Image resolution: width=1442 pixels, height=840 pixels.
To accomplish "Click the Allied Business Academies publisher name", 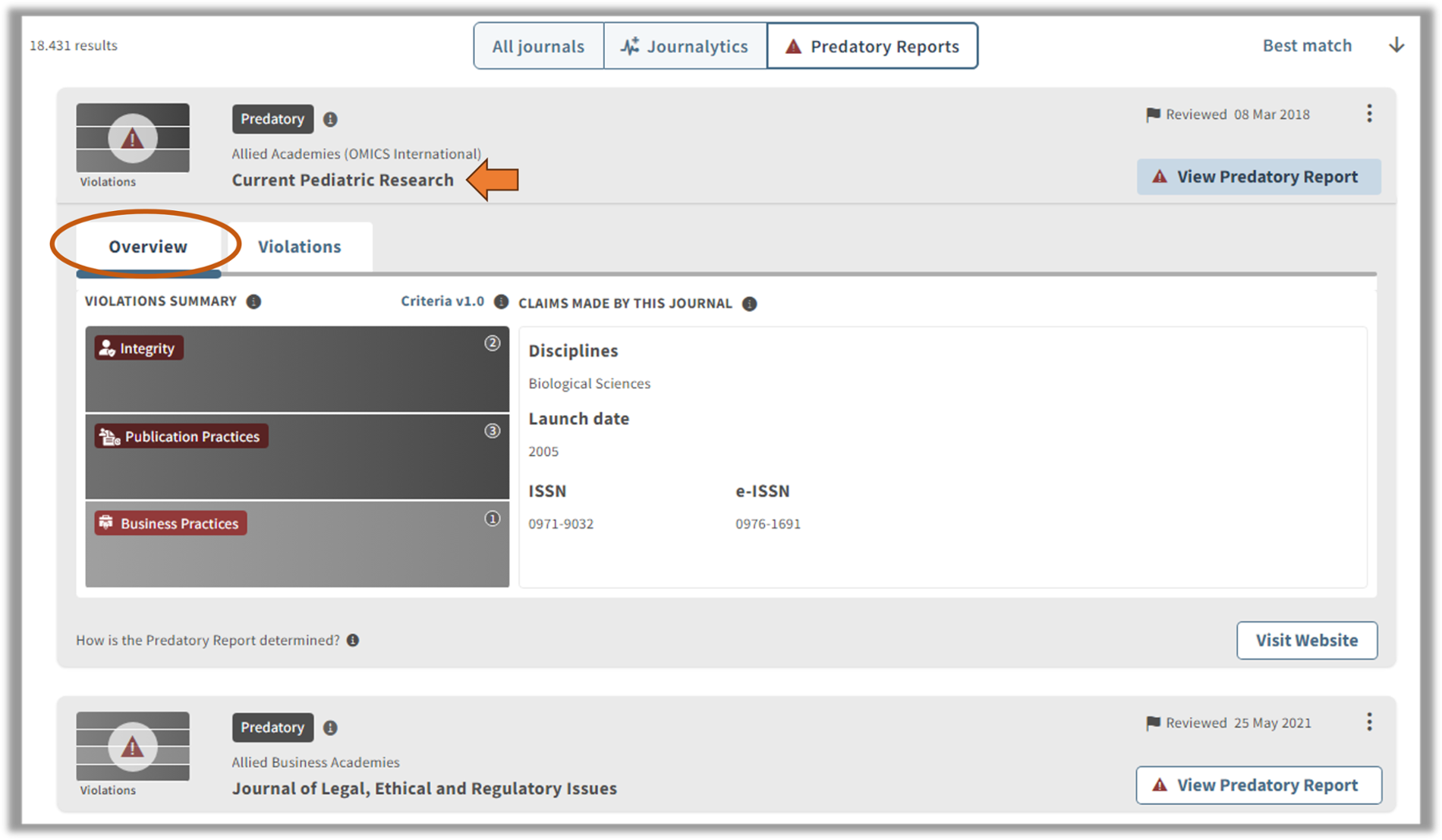I will pyautogui.click(x=316, y=763).
